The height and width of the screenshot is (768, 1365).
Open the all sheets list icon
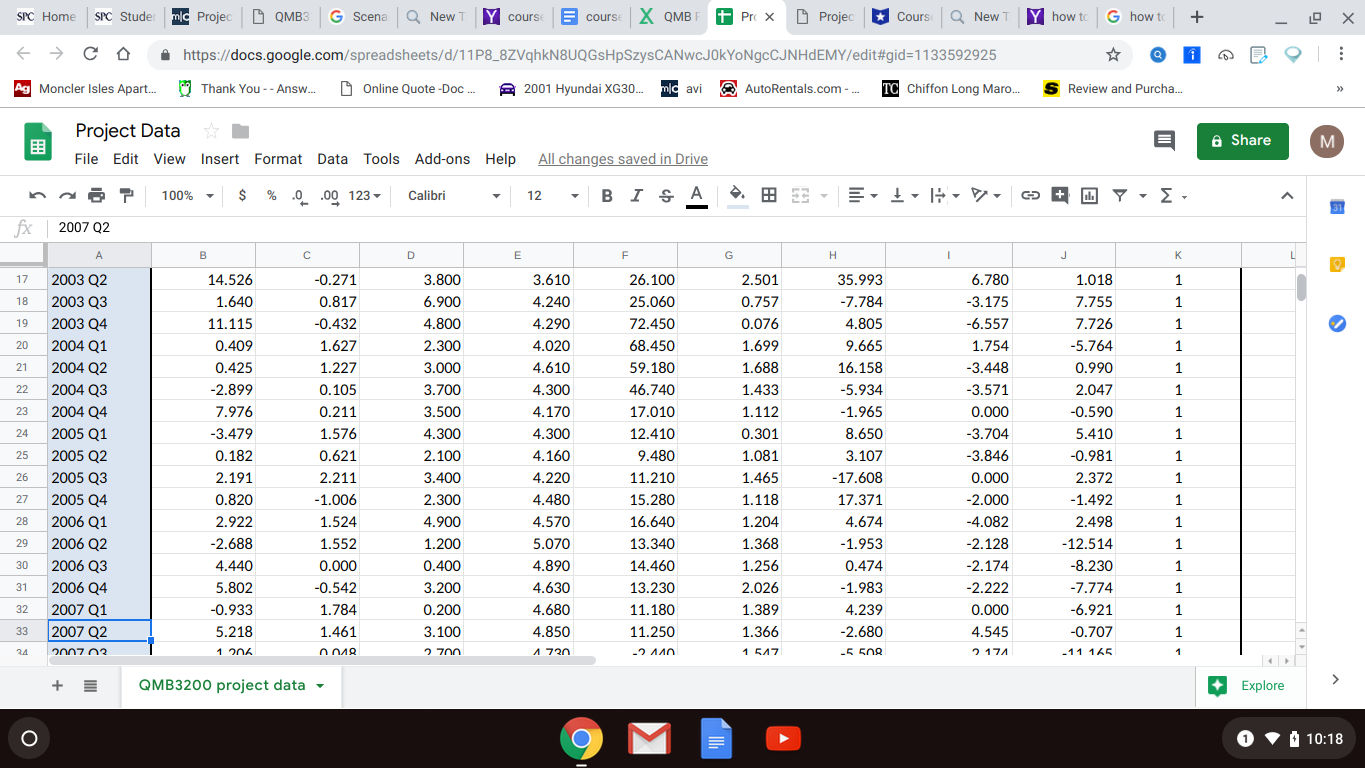click(89, 686)
